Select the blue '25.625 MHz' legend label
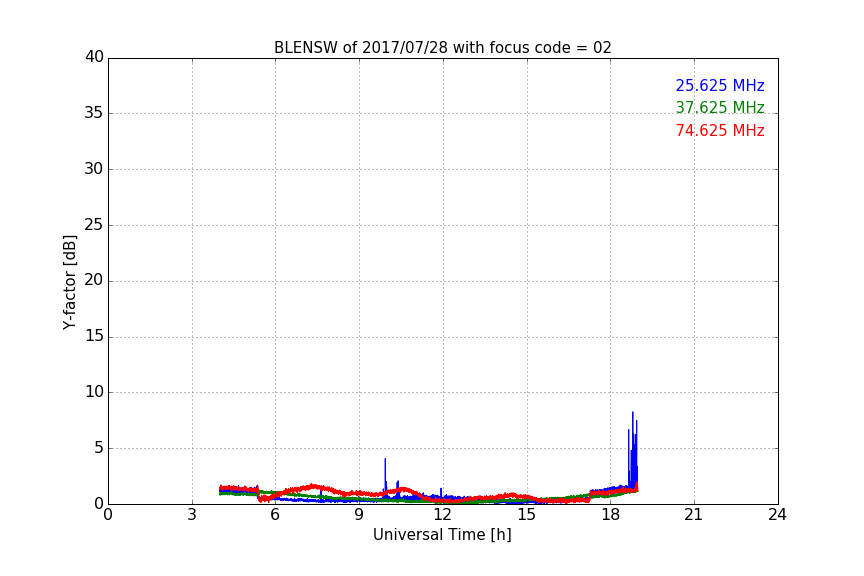This screenshot has width=864, height=576. pyautogui.click(x=720, y=85)
